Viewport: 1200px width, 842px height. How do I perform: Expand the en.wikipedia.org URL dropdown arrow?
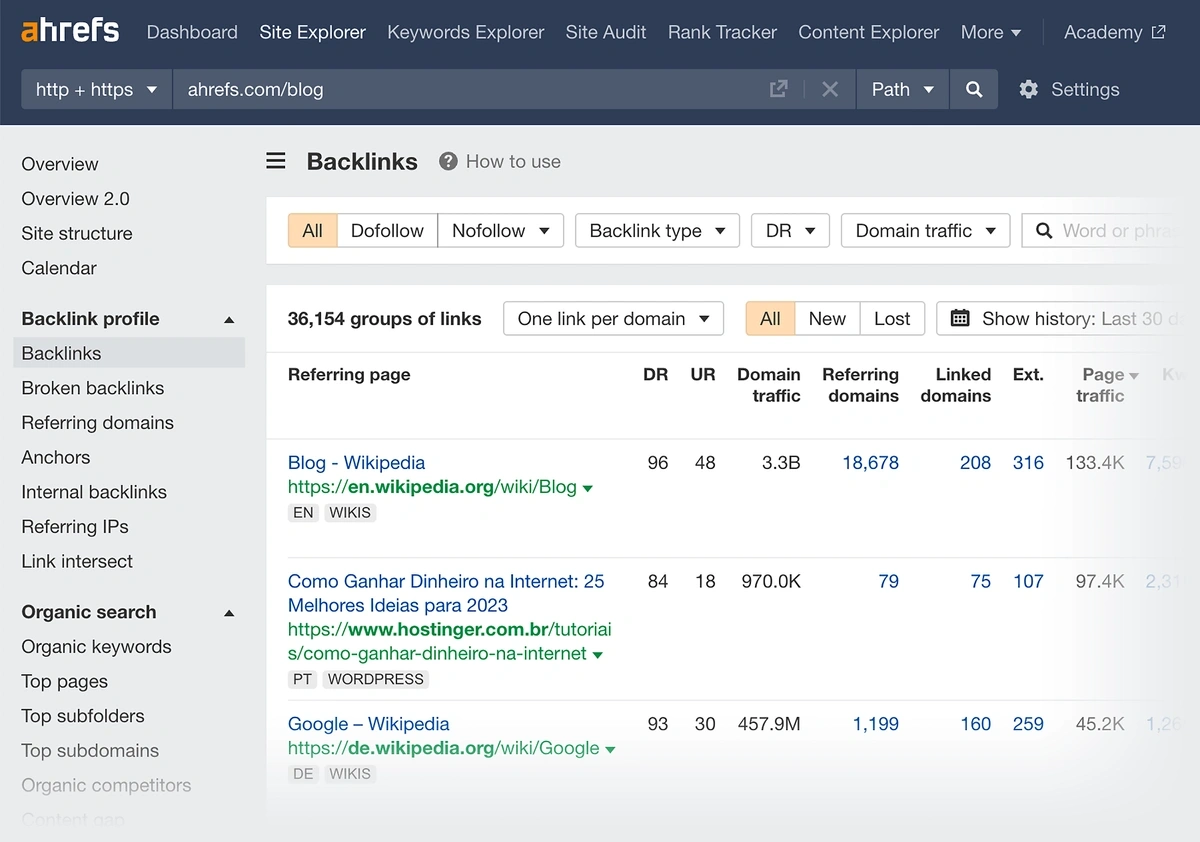(x=588, y=489)
